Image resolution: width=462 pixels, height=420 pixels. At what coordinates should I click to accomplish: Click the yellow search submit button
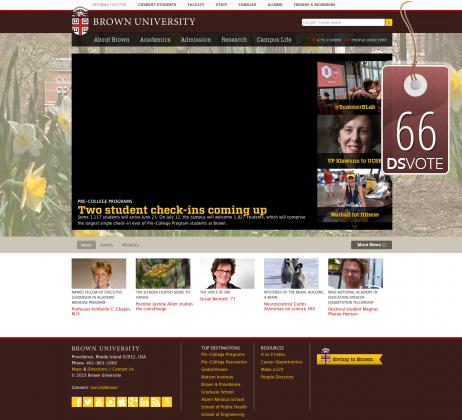coord(389,22)
